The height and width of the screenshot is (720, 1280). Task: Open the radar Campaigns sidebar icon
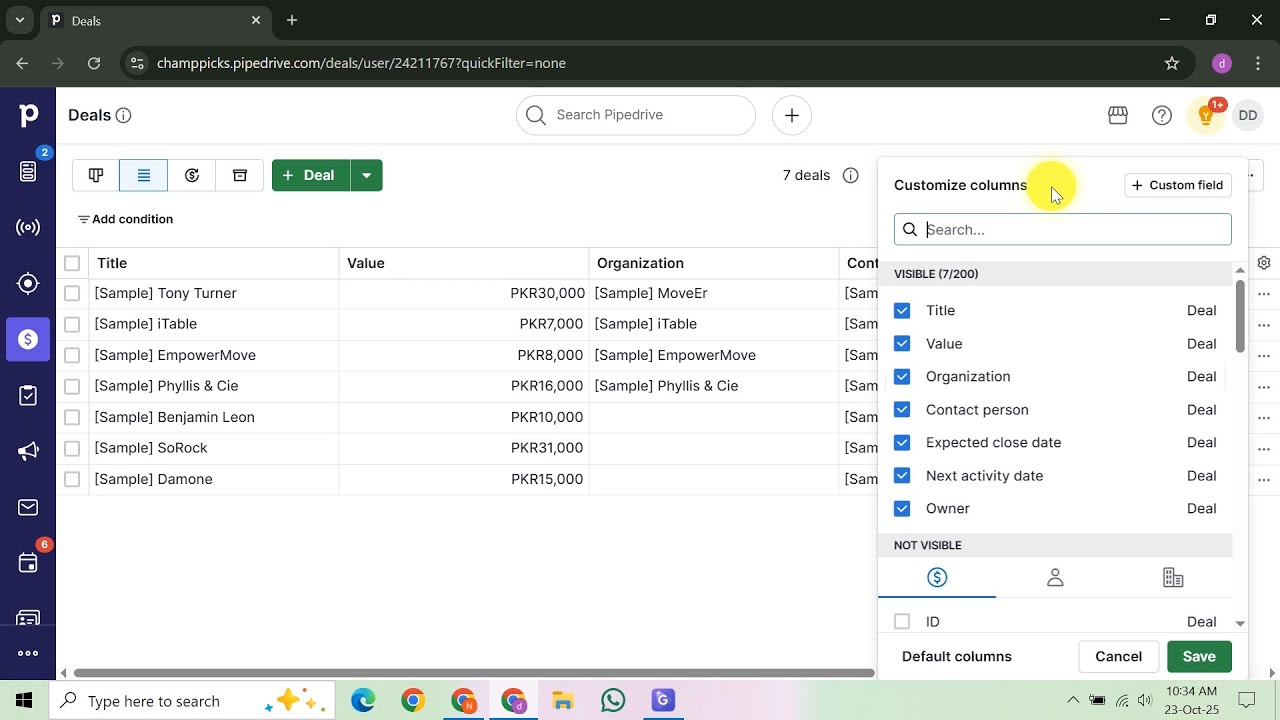[28, 227]
